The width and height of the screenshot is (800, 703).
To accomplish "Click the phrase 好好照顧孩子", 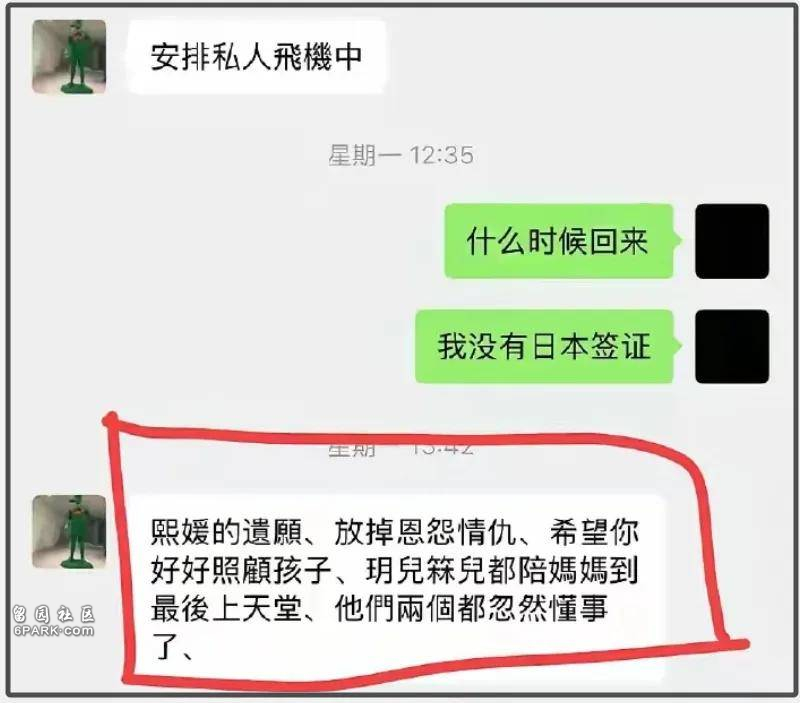I will click(x=241, y=570).
